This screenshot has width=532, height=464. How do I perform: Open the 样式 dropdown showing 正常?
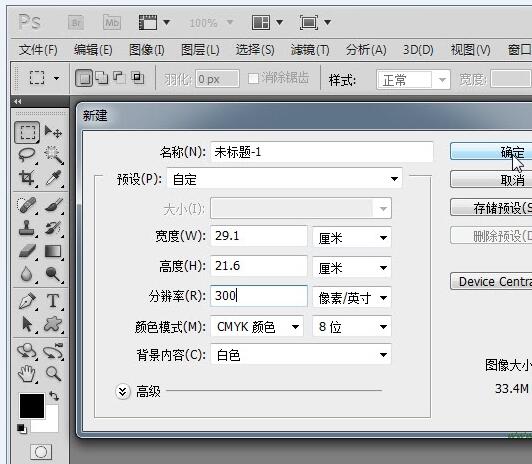[413, 80]
